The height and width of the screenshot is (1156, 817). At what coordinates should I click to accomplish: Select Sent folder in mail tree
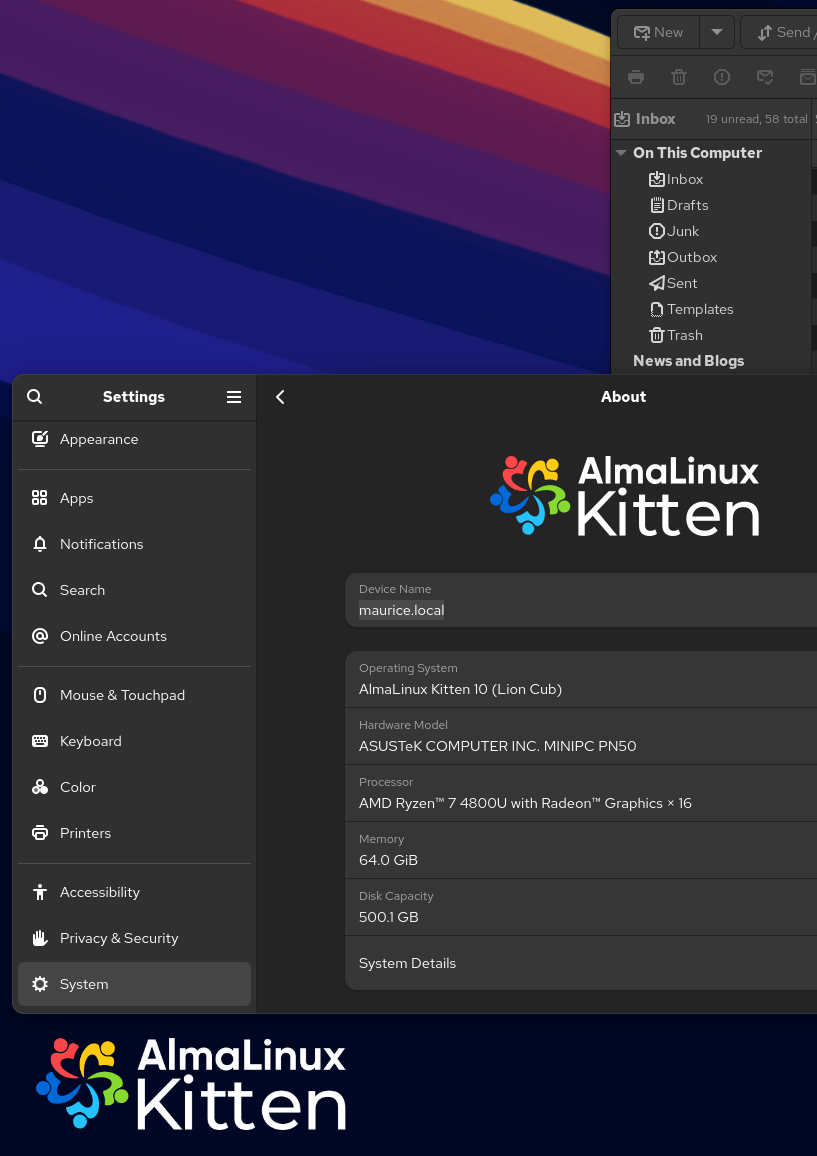point(712,283)
